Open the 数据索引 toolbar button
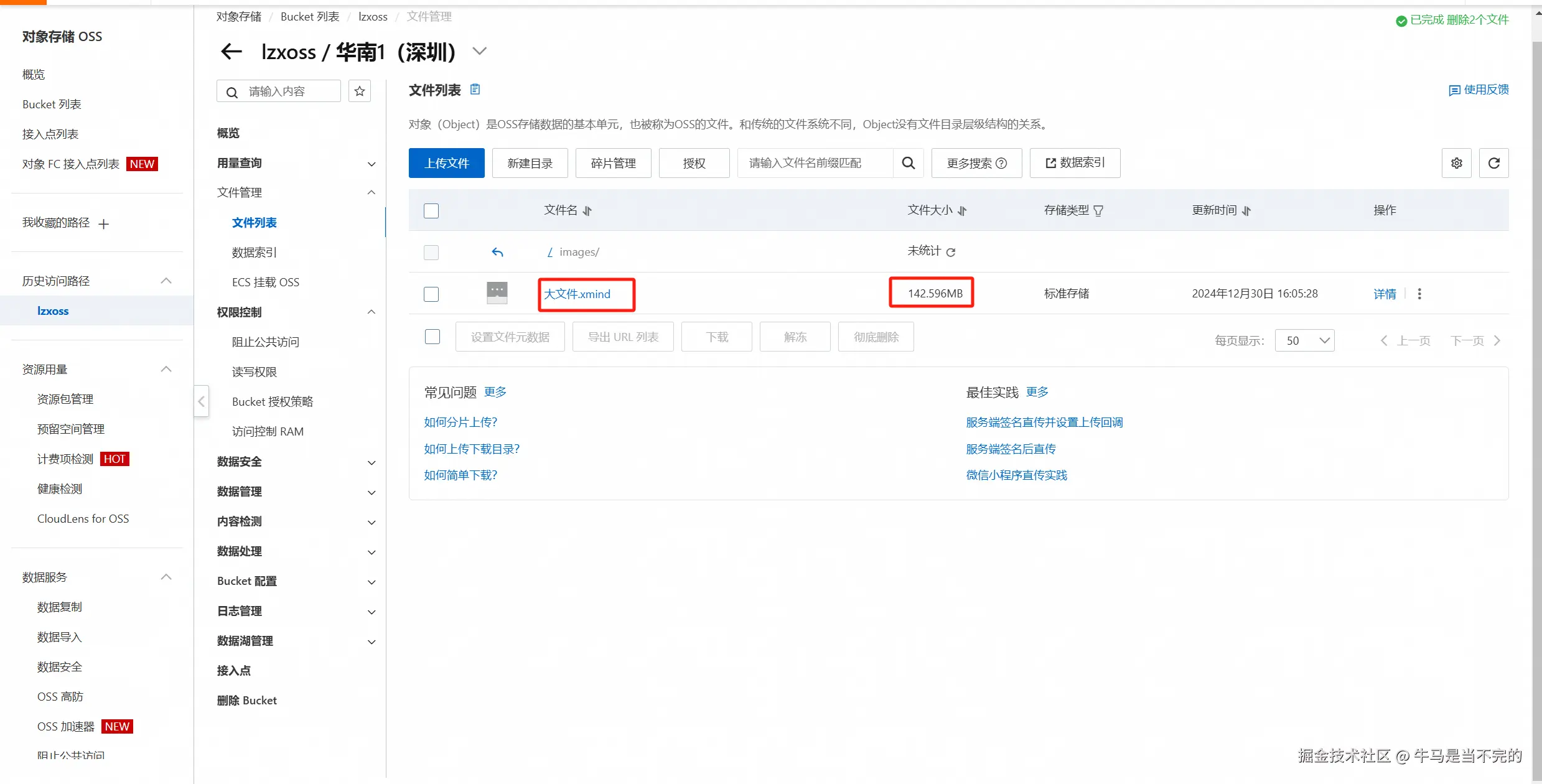Screen dimensions: 1542x784 pos(1075,163)
